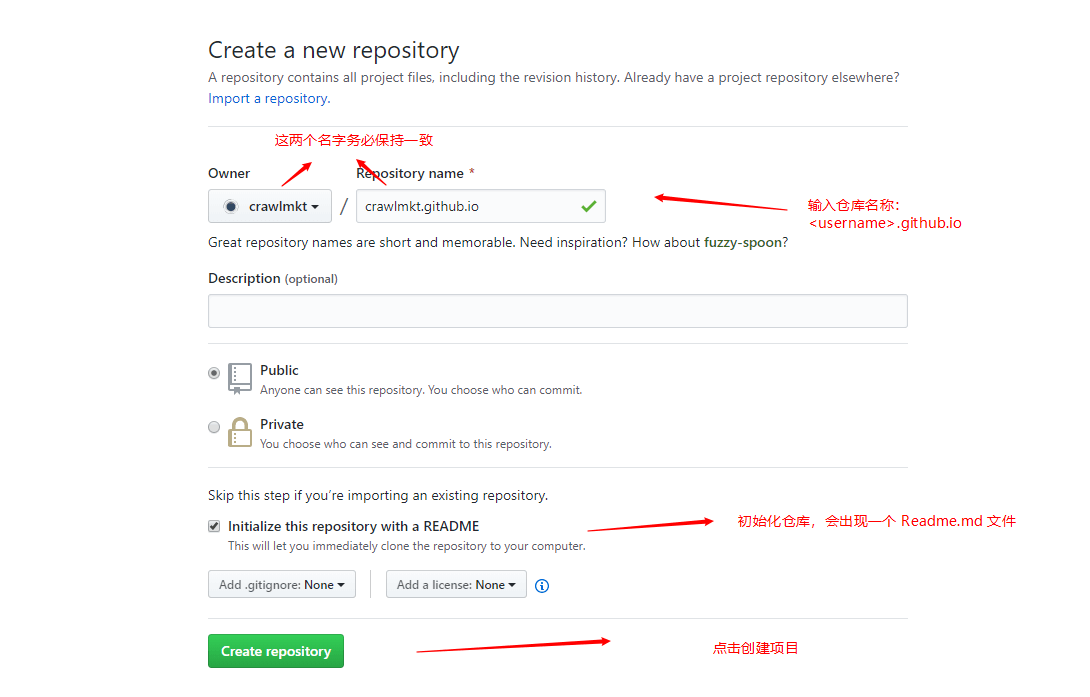The image size is (1090, 697).
Task: Open the Owner crawlmkt dropdown
Action: [x=270, y=206]
